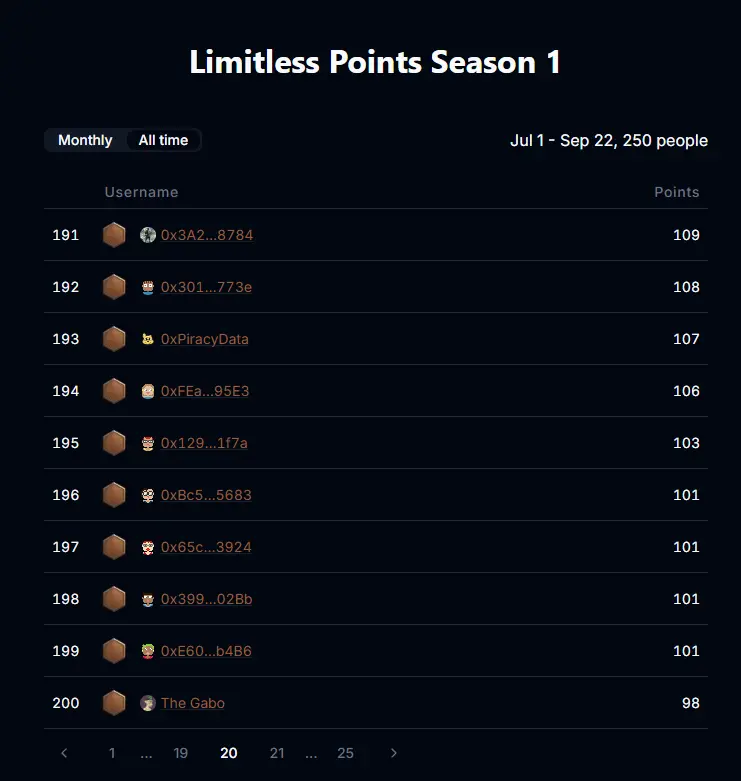This screenshot has height=781, width=741.
Task: Click the avatar next to 0x3A2...8784
Action: coord(148,235)
